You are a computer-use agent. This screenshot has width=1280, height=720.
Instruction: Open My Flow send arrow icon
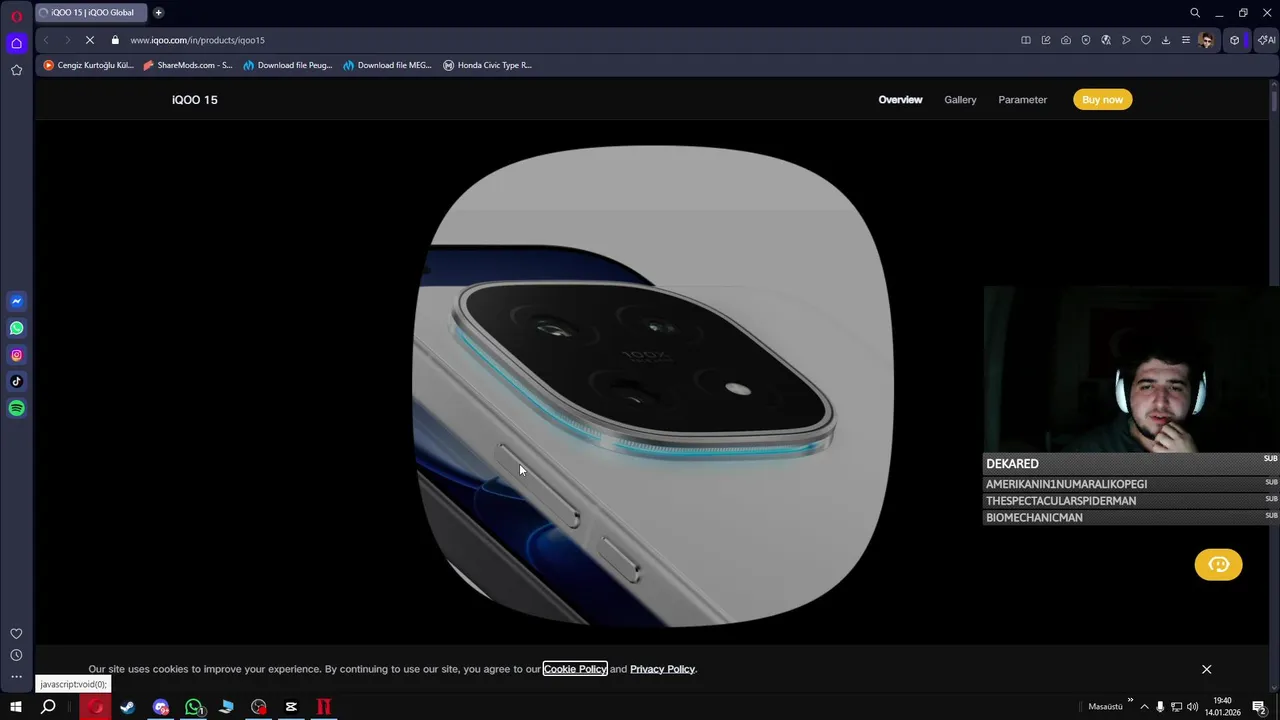(1126, 40)
